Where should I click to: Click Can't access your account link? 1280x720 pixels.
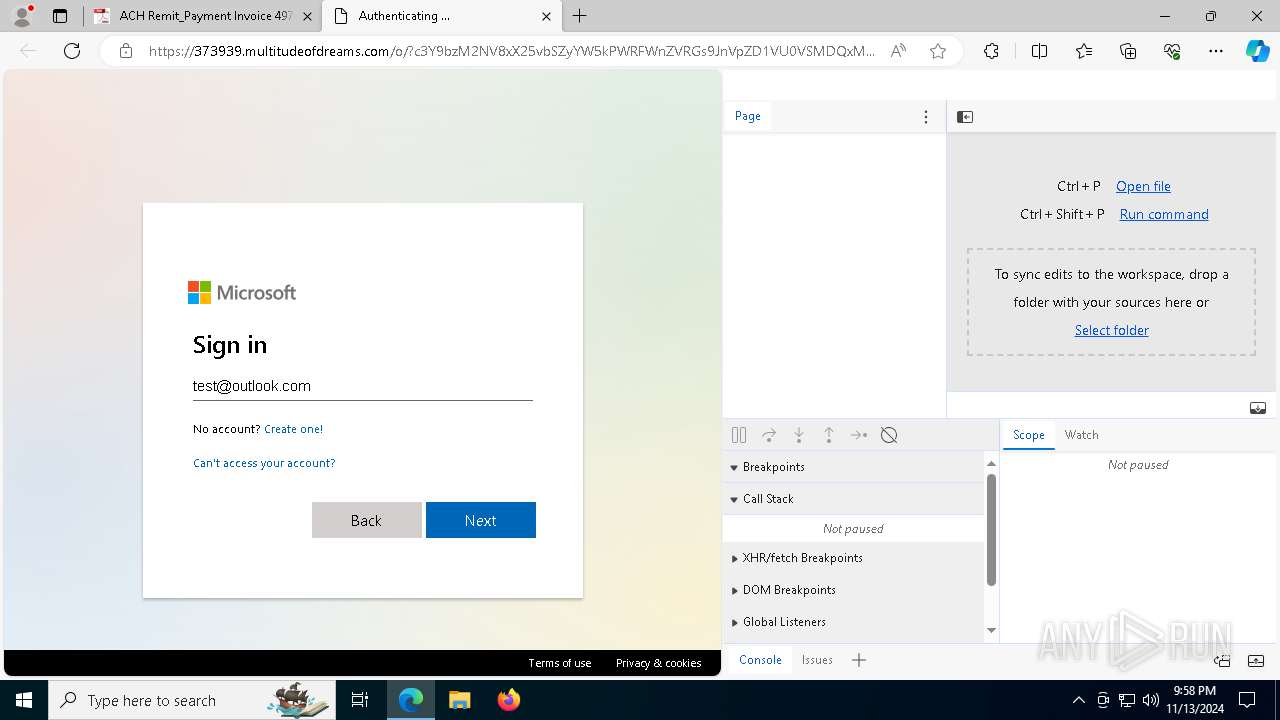[x=264, y=463]
